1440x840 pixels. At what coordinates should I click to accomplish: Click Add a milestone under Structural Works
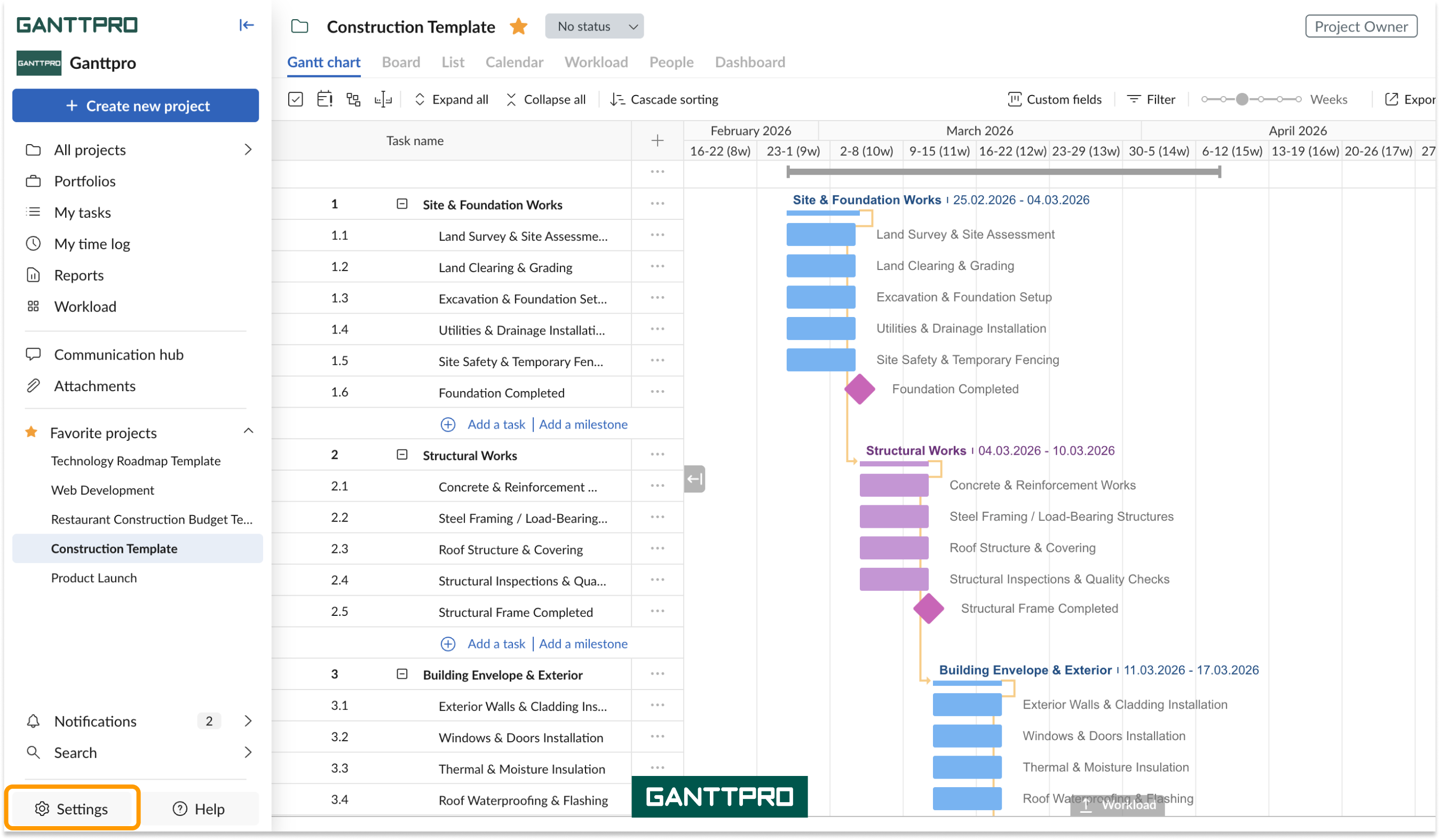click(583, 644)
